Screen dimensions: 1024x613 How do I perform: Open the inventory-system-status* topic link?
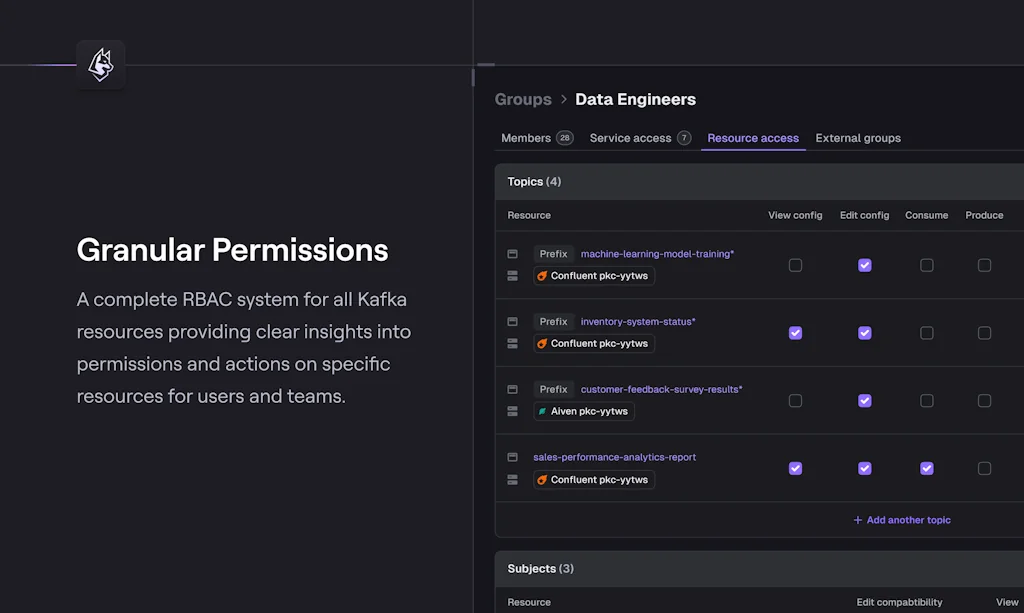638,322
